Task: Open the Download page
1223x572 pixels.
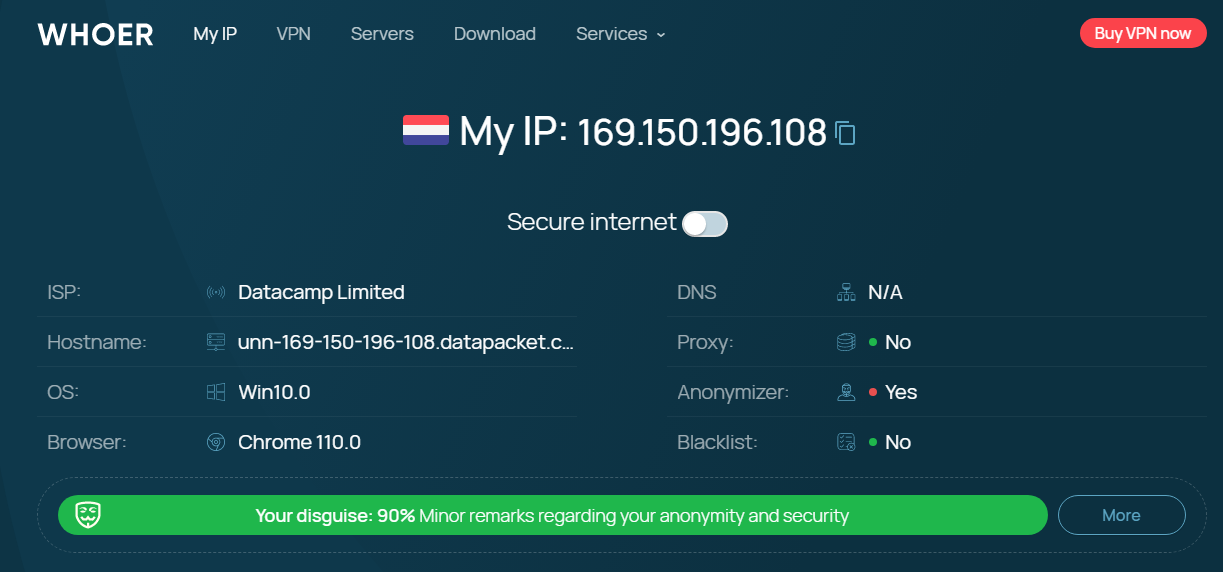Action: pyautogui.click(x=495, y=34)
